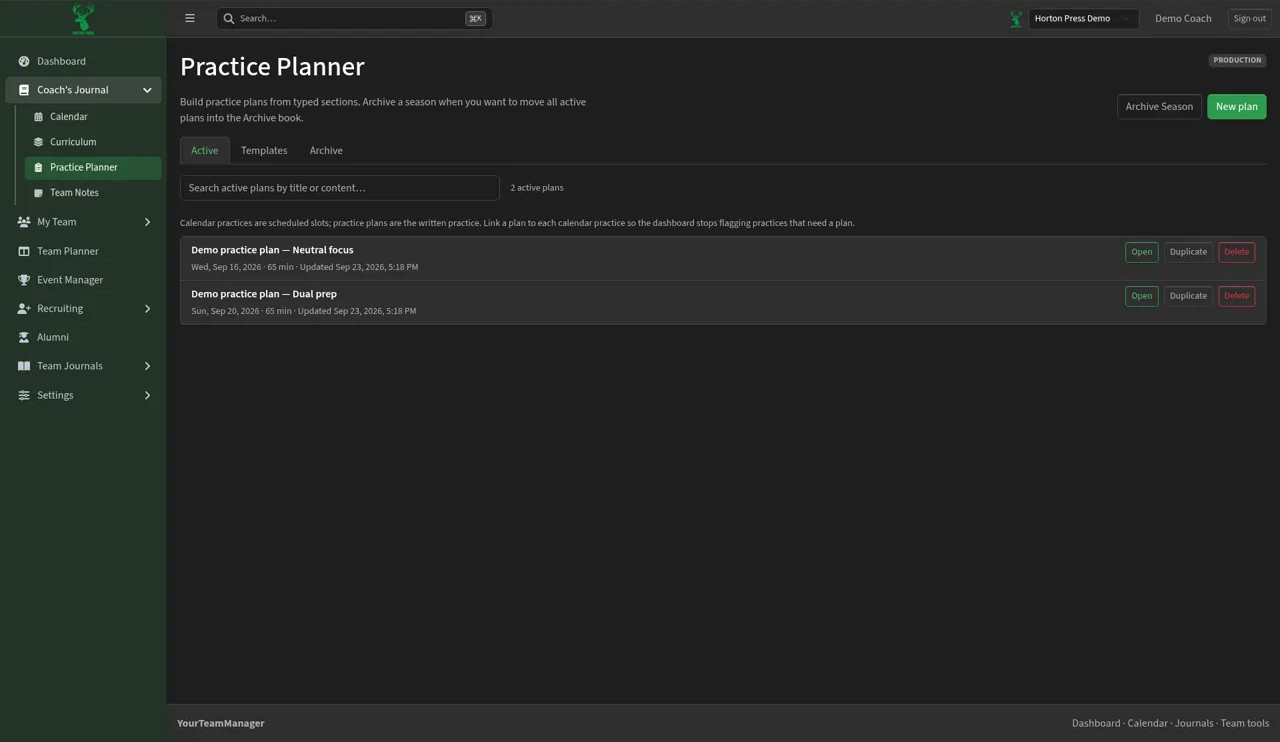
Task: Click the Practice Planner clipboard icon
Action: tap(38, 168)
